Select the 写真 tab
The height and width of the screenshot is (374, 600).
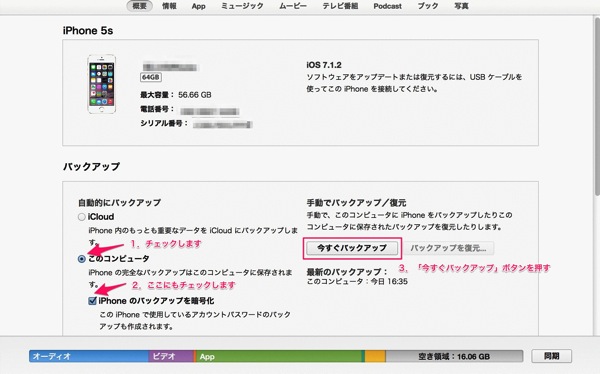tap(461, 6)
